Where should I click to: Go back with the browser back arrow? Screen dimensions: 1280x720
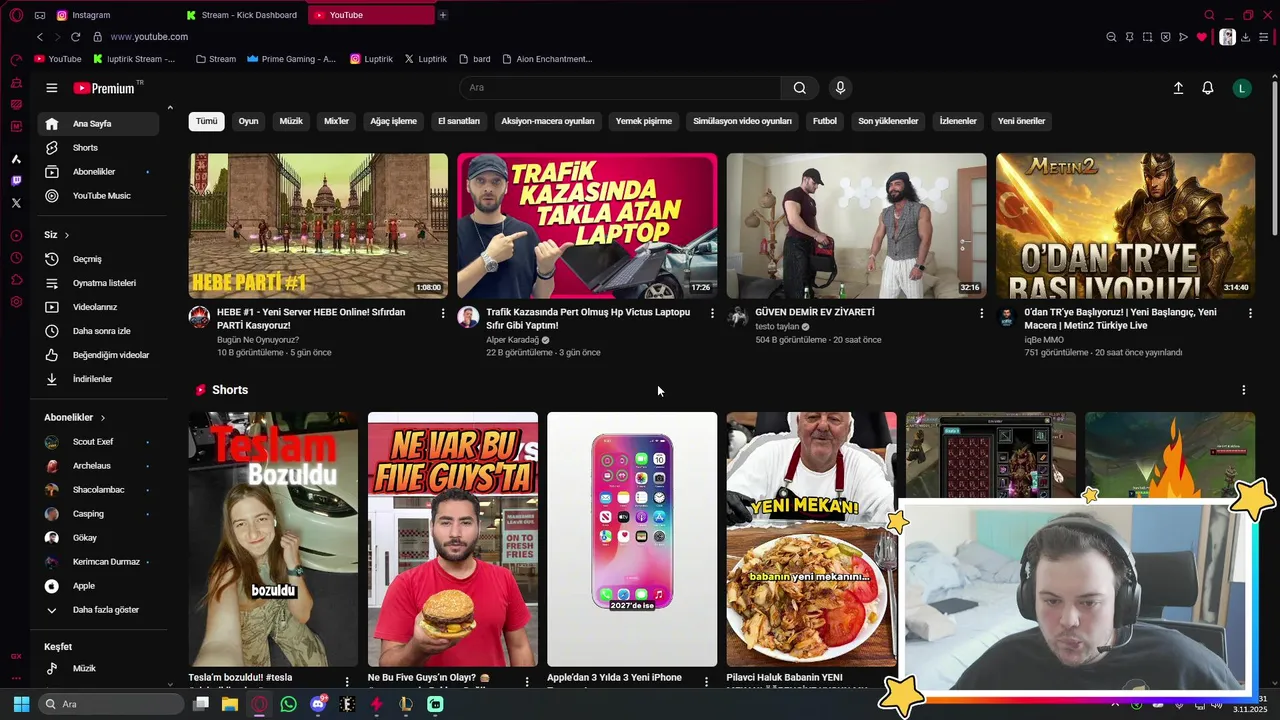tap(39, 37)
